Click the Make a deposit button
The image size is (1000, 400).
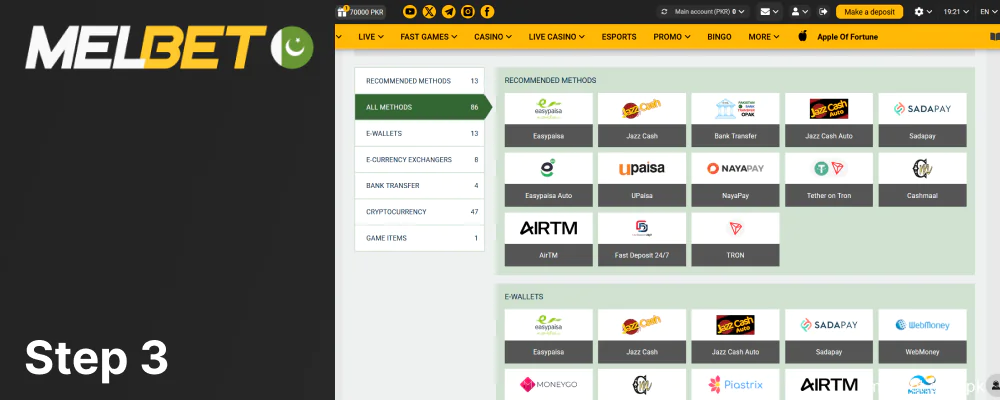(869, 11)
